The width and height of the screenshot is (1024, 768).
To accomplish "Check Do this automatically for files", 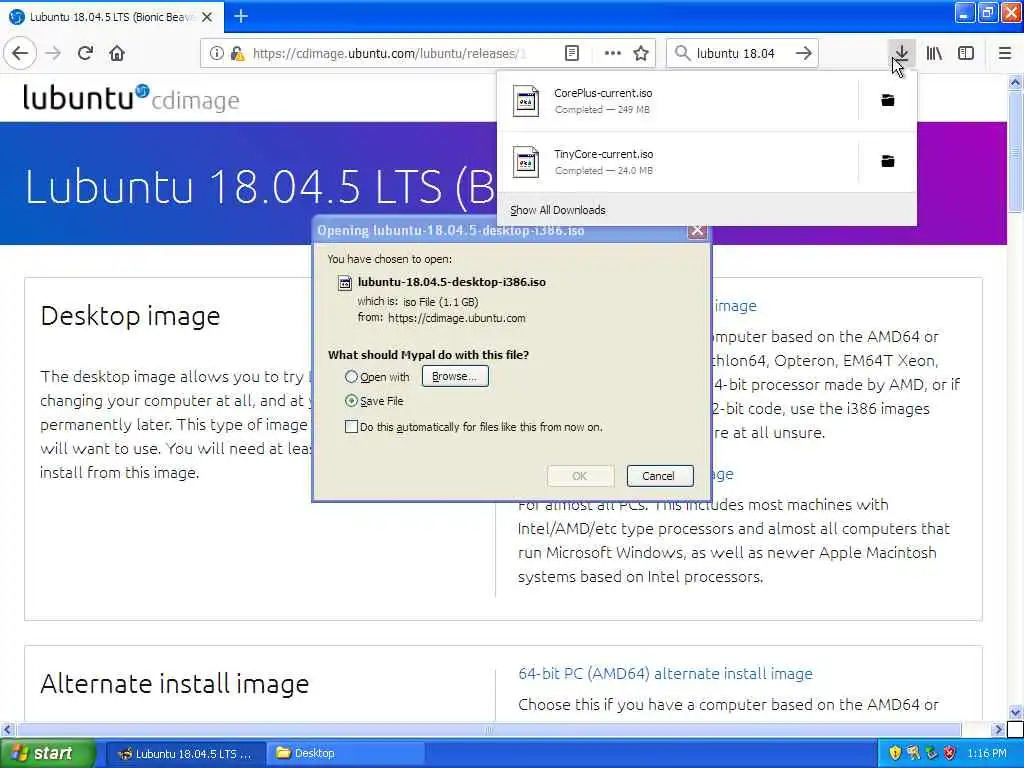I will tap(351, 426).
